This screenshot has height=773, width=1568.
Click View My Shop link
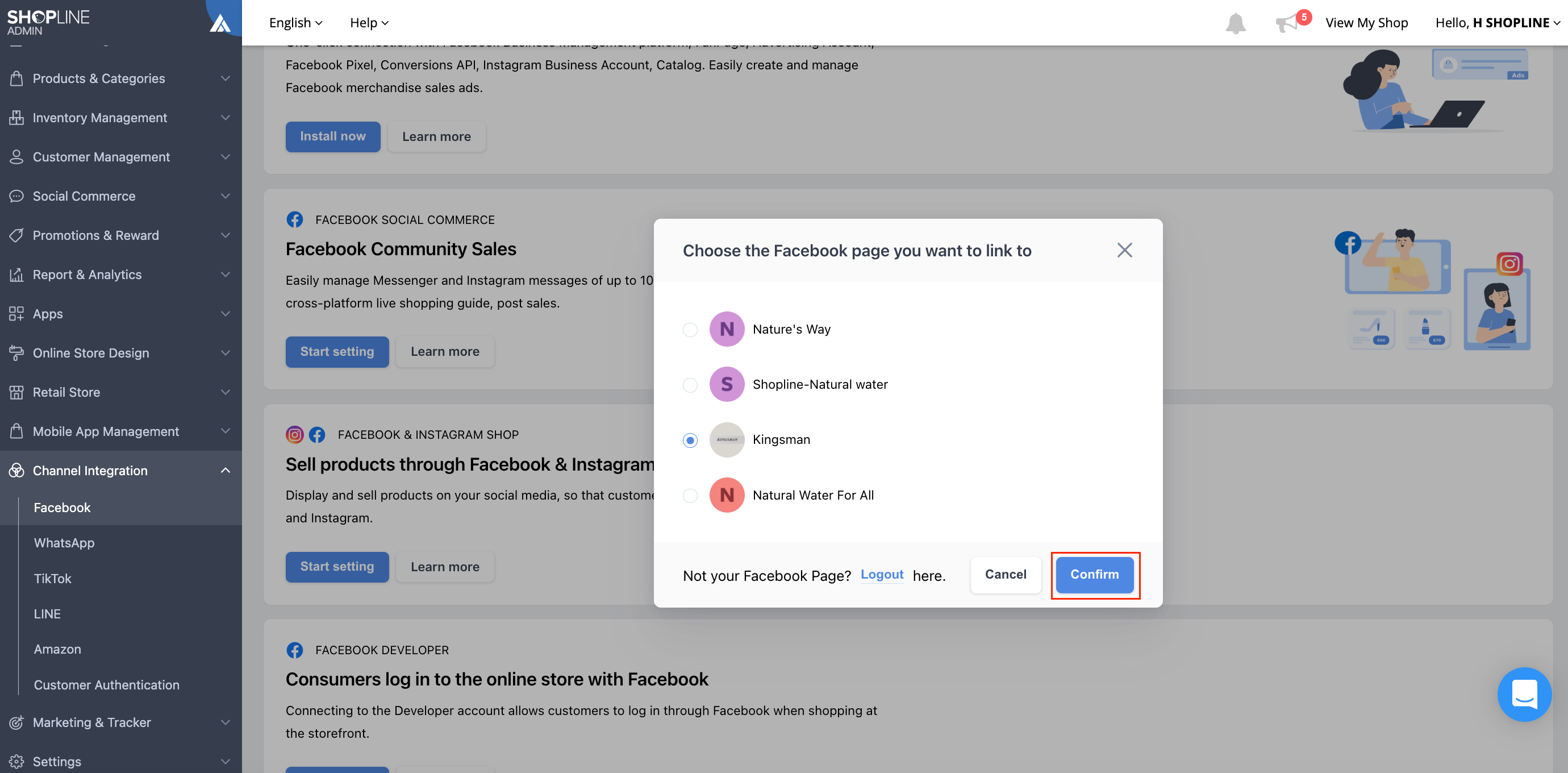point(1366,23)
